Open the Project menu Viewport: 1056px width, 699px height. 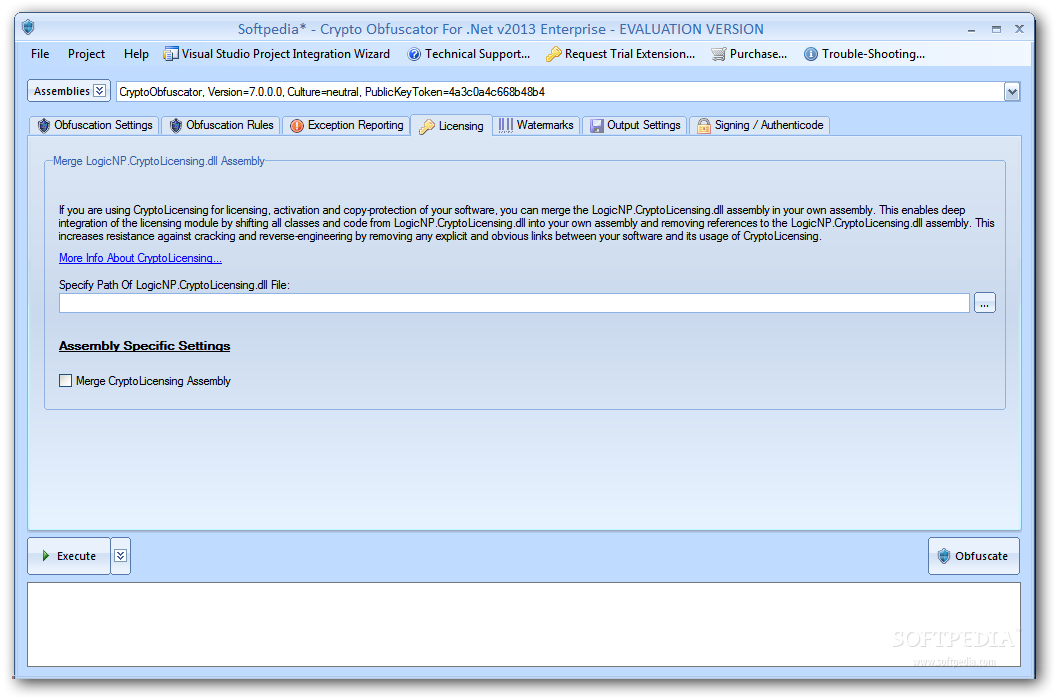[86, 54]
